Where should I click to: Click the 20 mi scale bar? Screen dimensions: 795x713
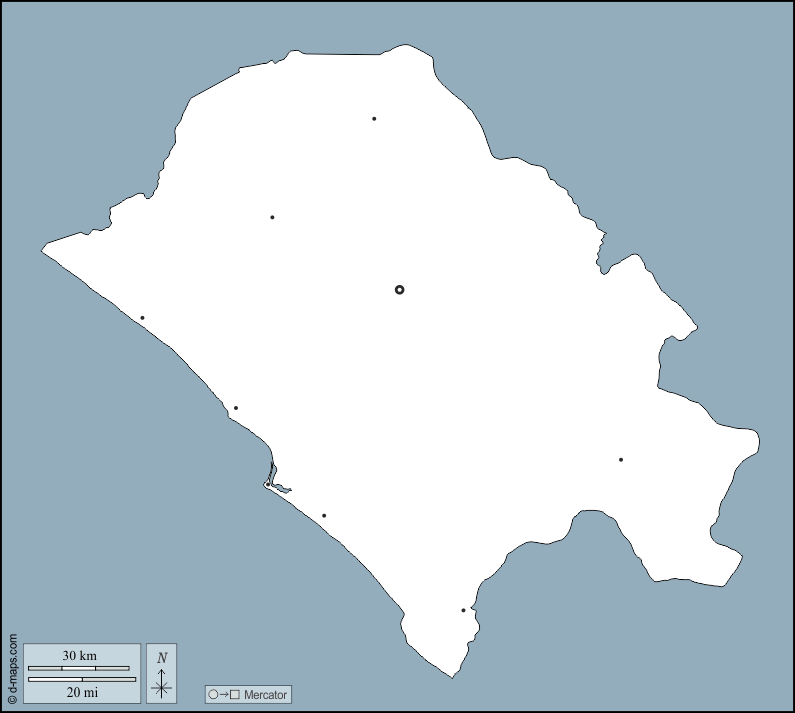coord(82,680)
